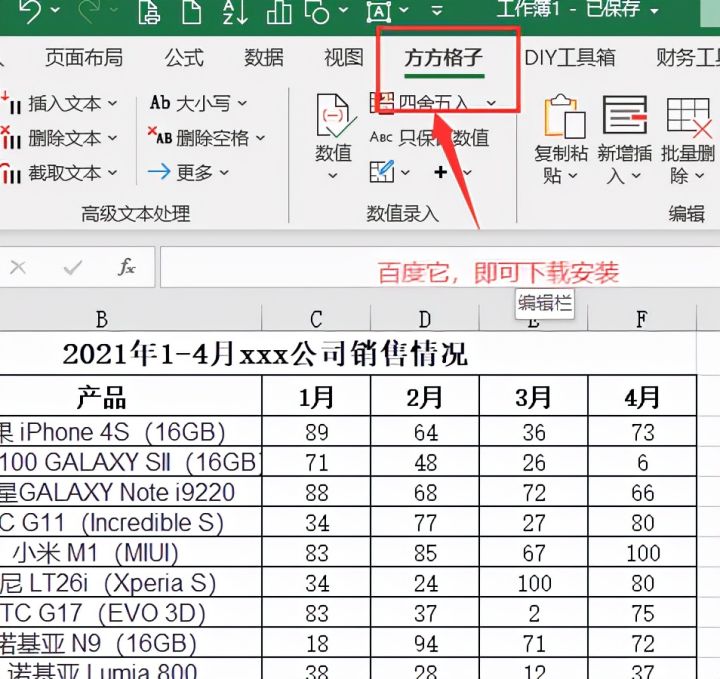
Task: Click 4月 value 6 in GALAXY SII row
Action: (x=642, y=462)
